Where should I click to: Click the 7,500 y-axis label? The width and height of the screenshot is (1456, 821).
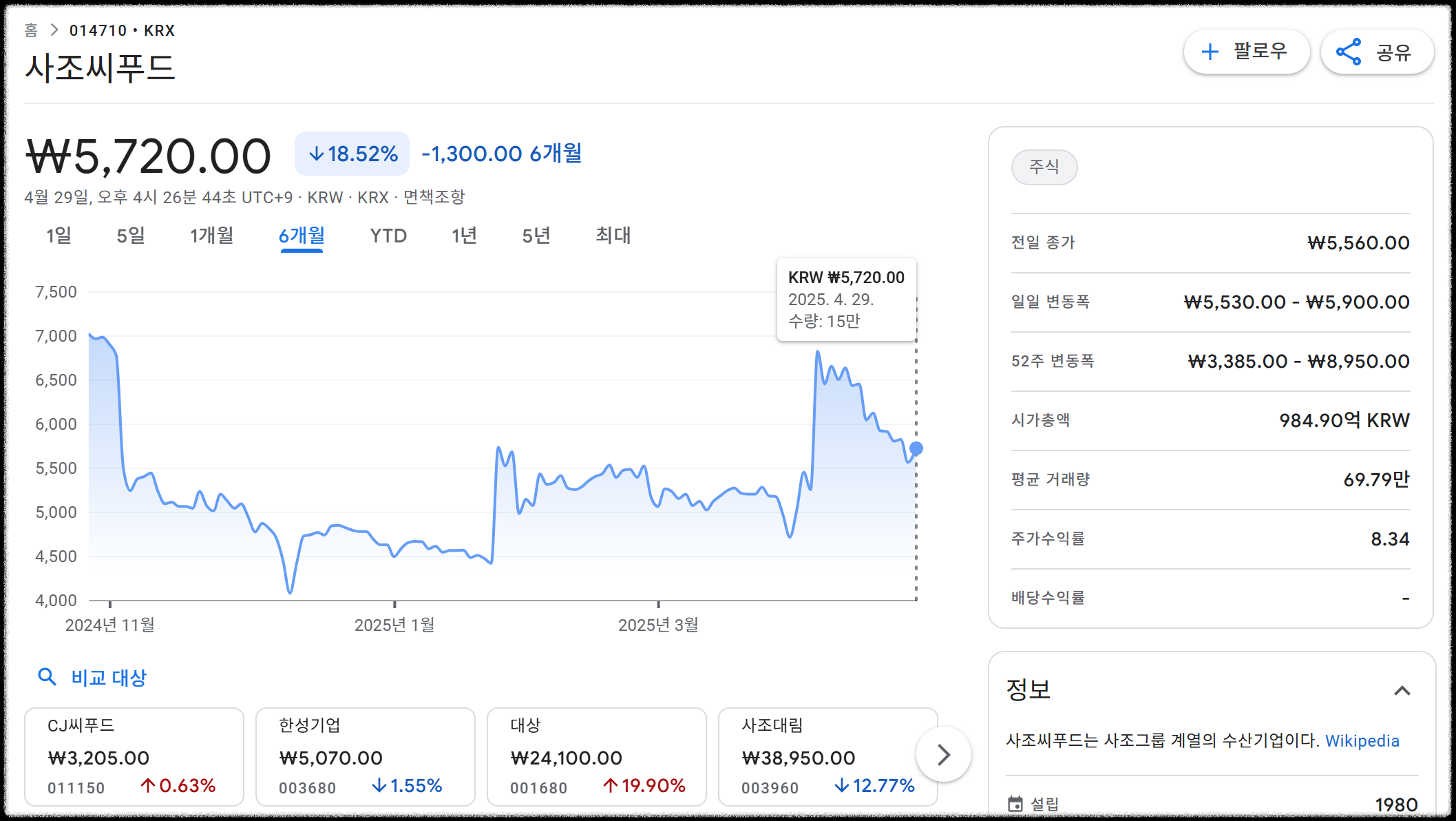(x=56, y=292)
